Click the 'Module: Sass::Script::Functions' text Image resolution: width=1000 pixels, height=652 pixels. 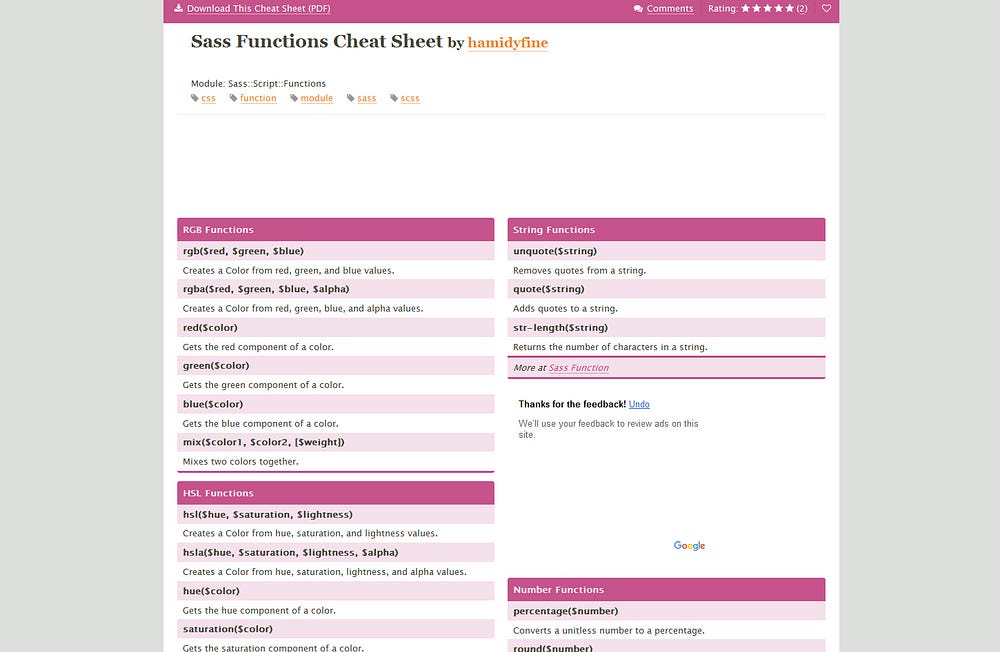258,84
